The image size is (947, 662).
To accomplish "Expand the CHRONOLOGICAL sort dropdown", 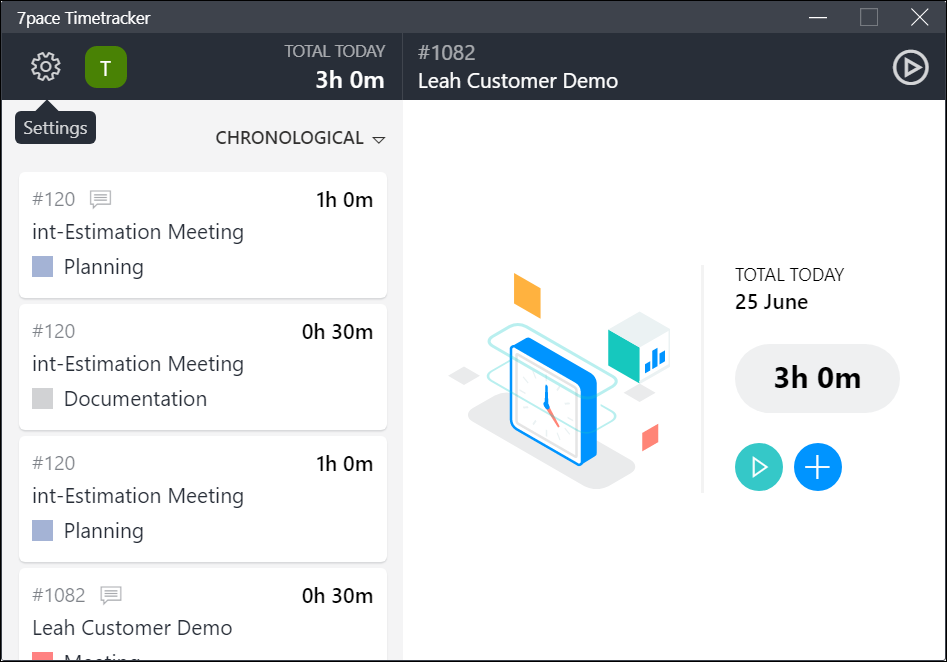I will [x=300, y=138].
